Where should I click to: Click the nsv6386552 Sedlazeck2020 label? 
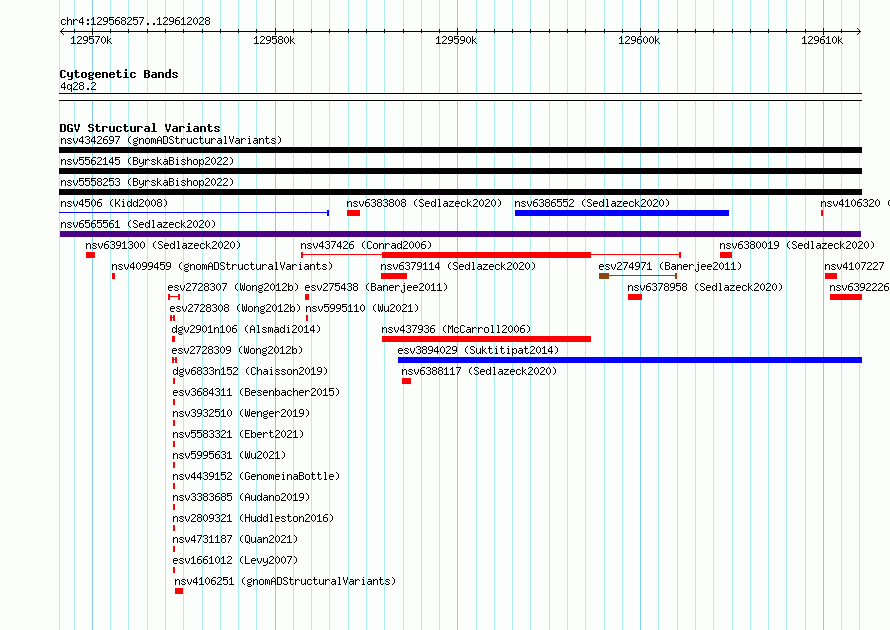tap(592, 203)
